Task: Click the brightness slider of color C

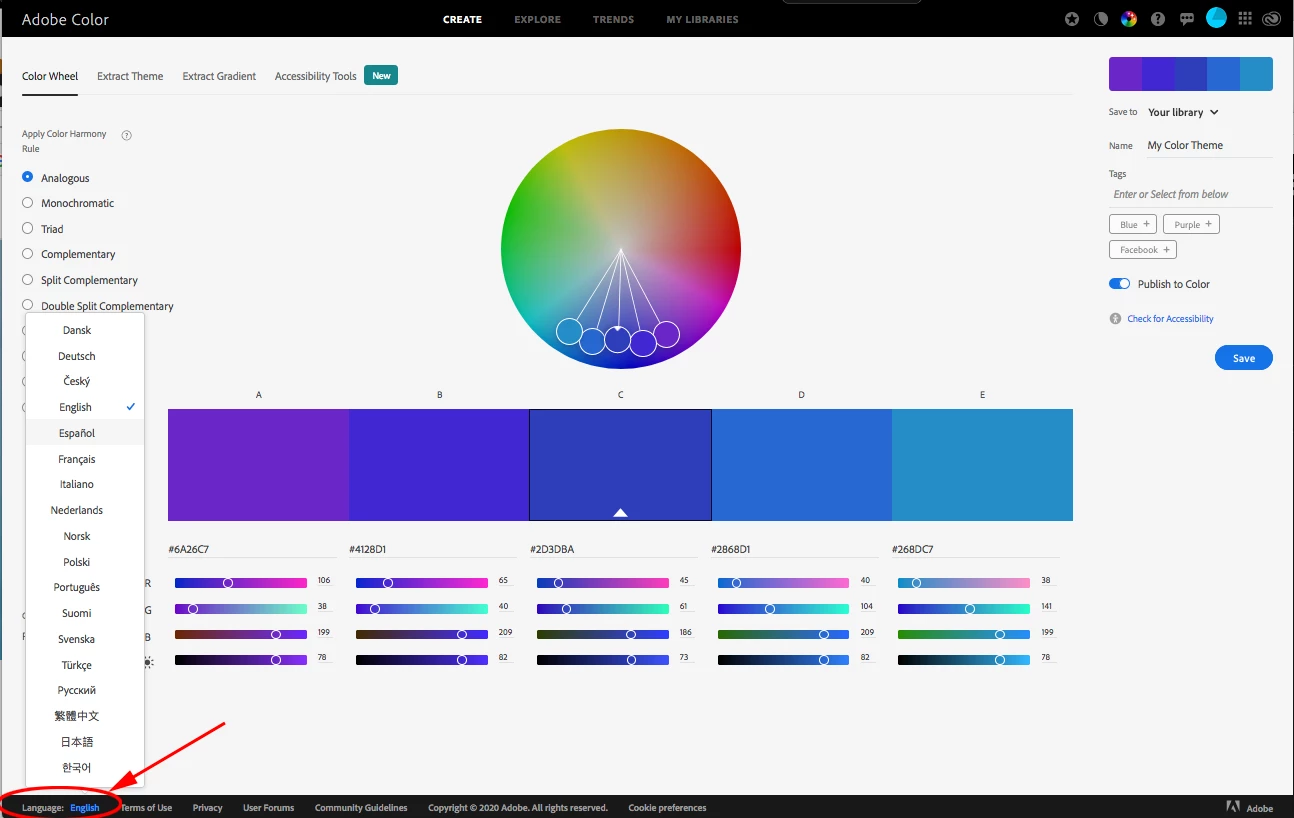Action: 603,660
